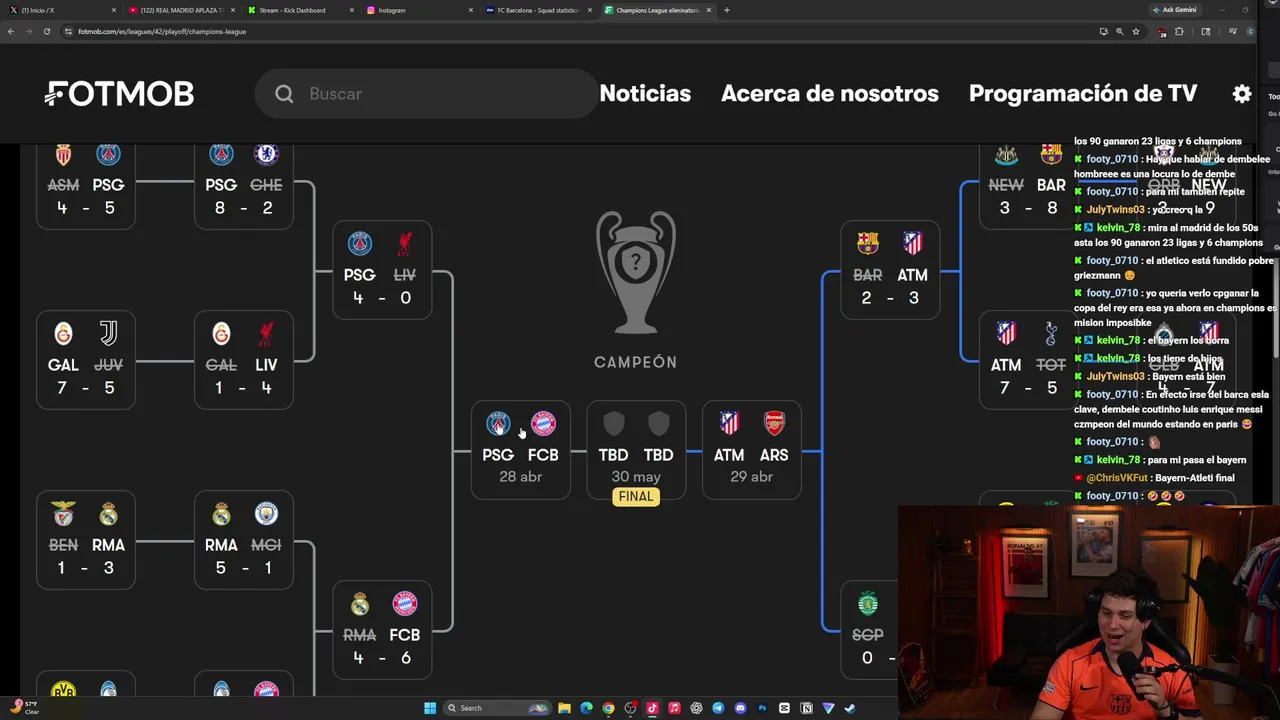Open the BAR vs ATM 2-3 quarterfinal

coord(890,270)
